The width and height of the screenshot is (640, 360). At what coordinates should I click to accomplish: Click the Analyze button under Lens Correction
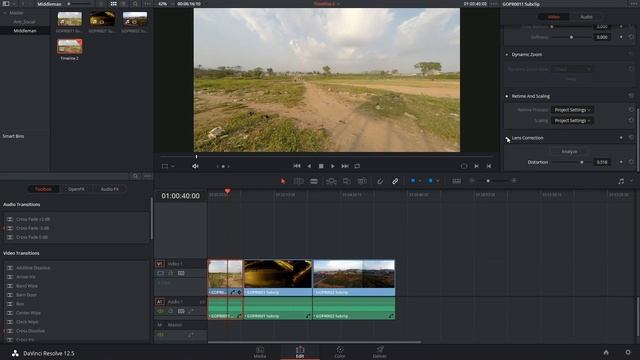coord(569,151)
